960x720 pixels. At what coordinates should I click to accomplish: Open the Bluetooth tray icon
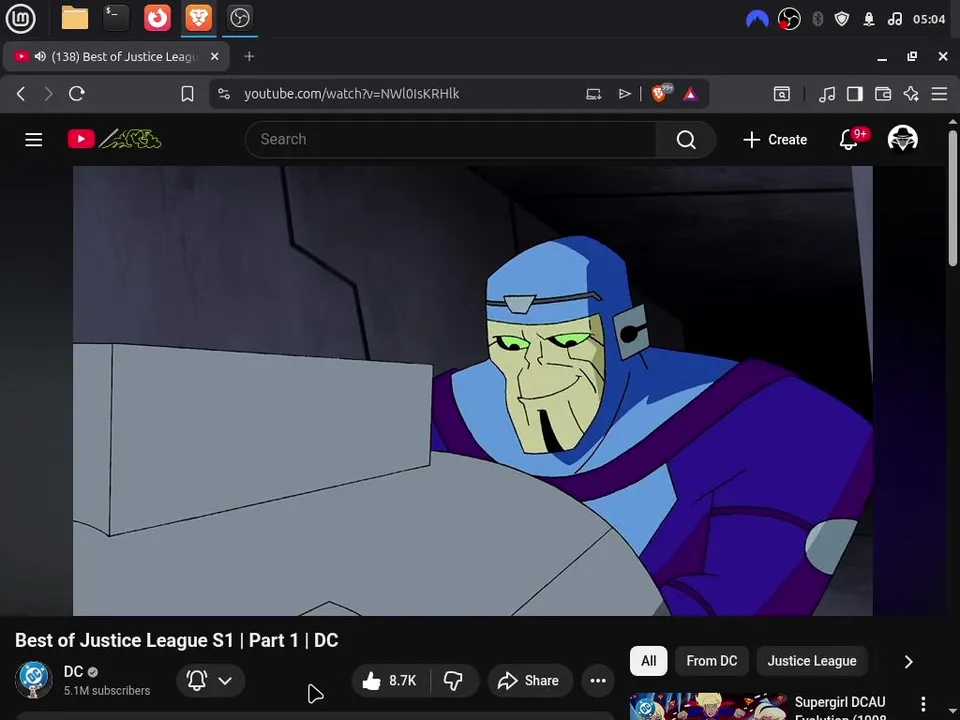coord(817,20)
